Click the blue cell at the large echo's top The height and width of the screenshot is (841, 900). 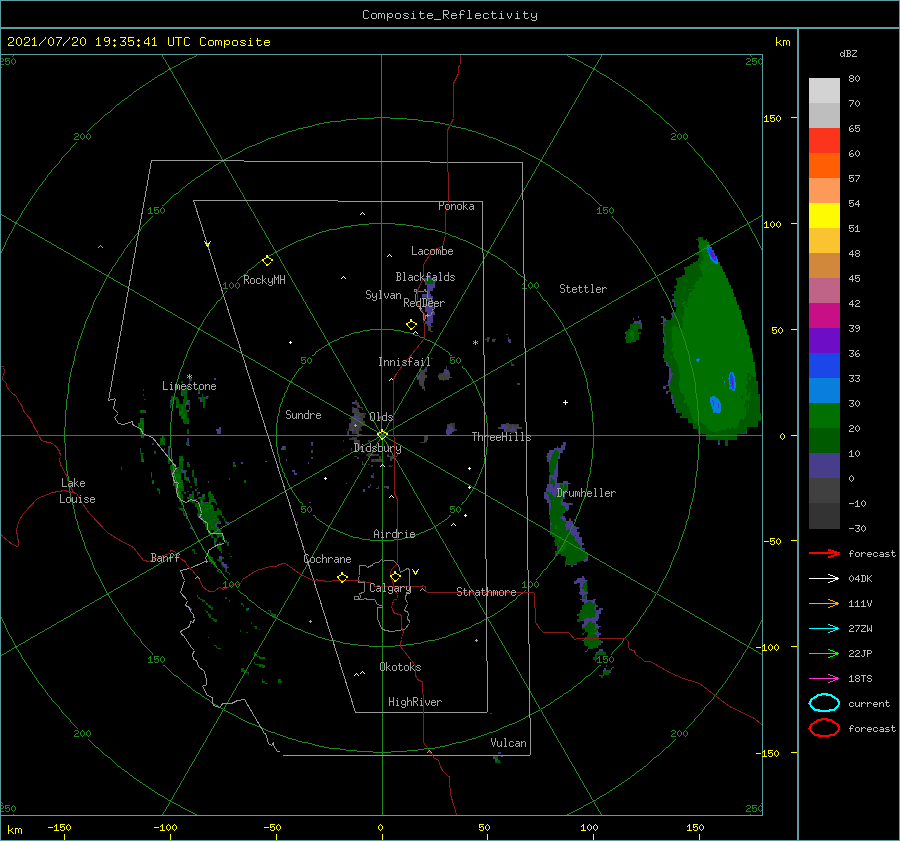point(712,254)
